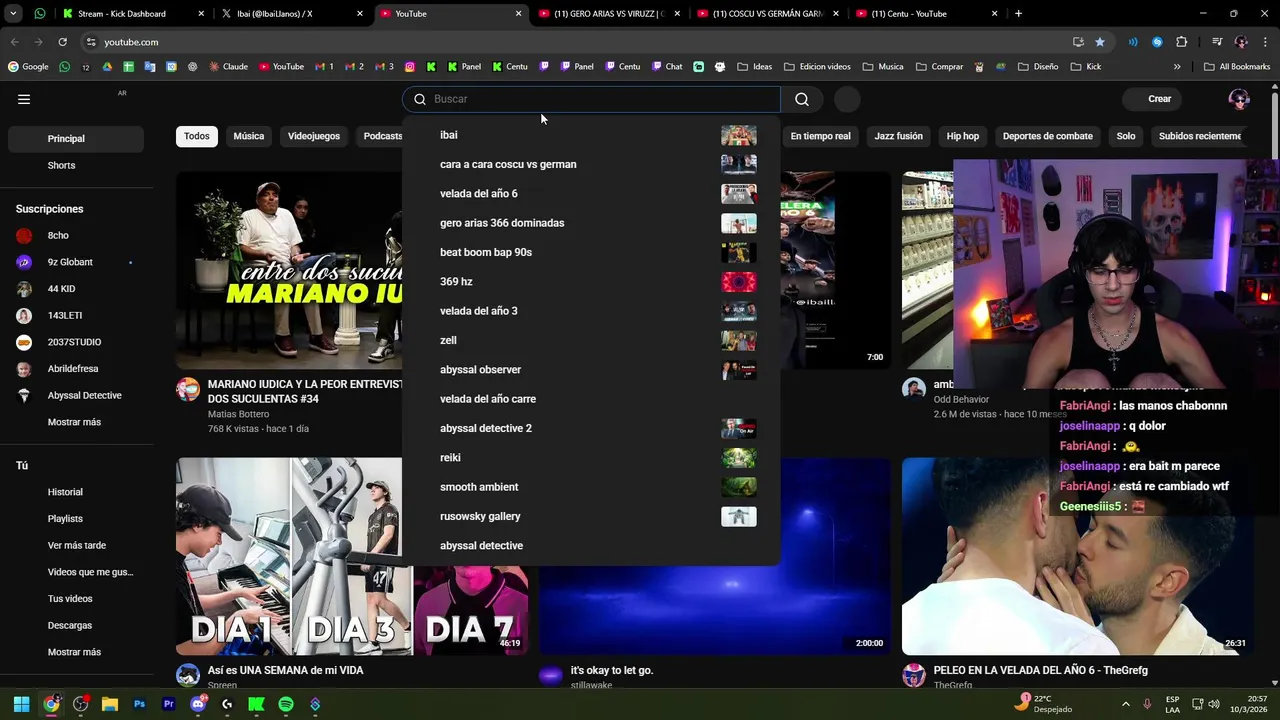1280x720 pixels.
Task: Choose 'gero arias 366 dominadas' suggestion
Action: 591,223
